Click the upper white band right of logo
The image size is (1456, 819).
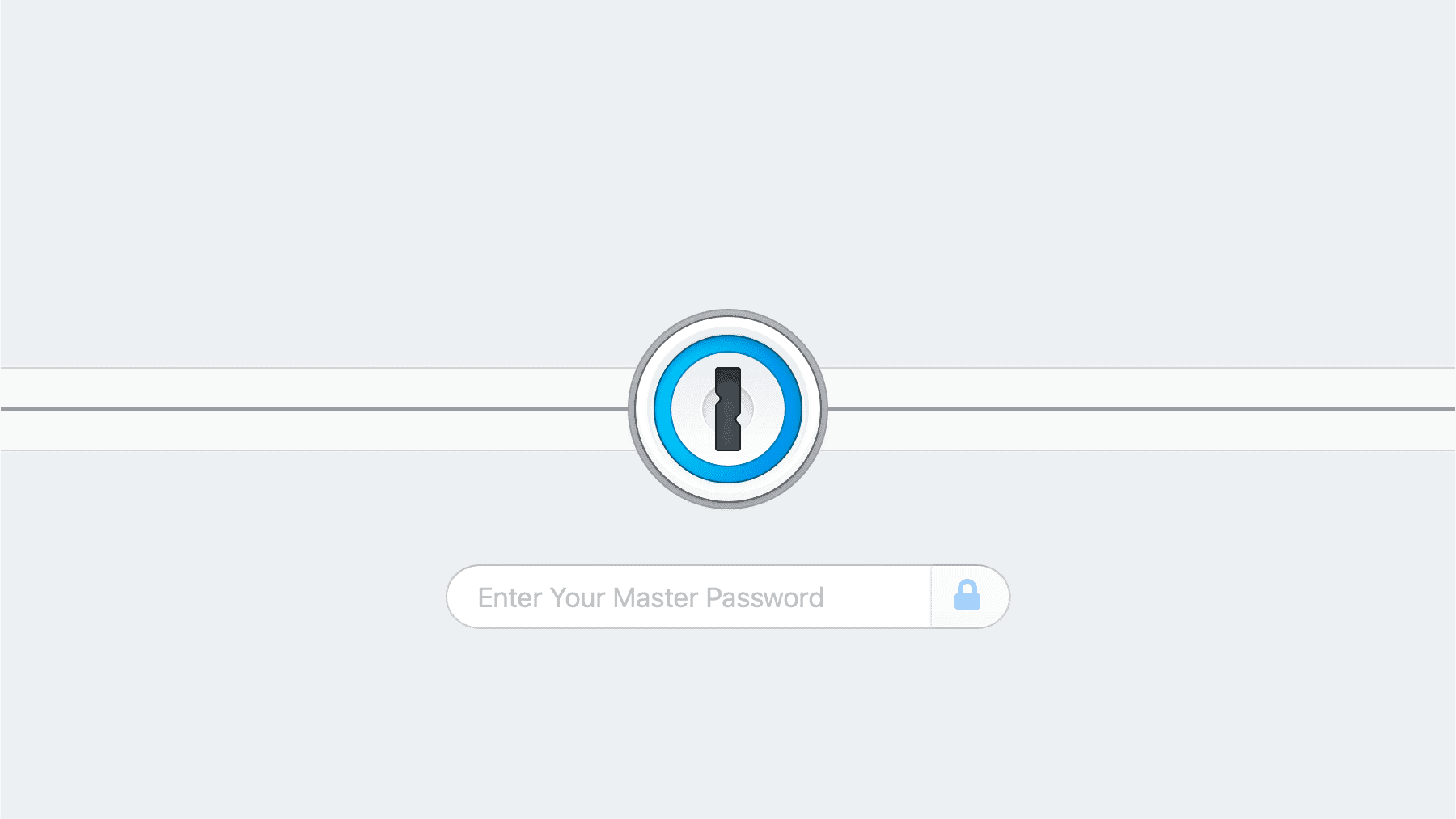click(1141, 388)
